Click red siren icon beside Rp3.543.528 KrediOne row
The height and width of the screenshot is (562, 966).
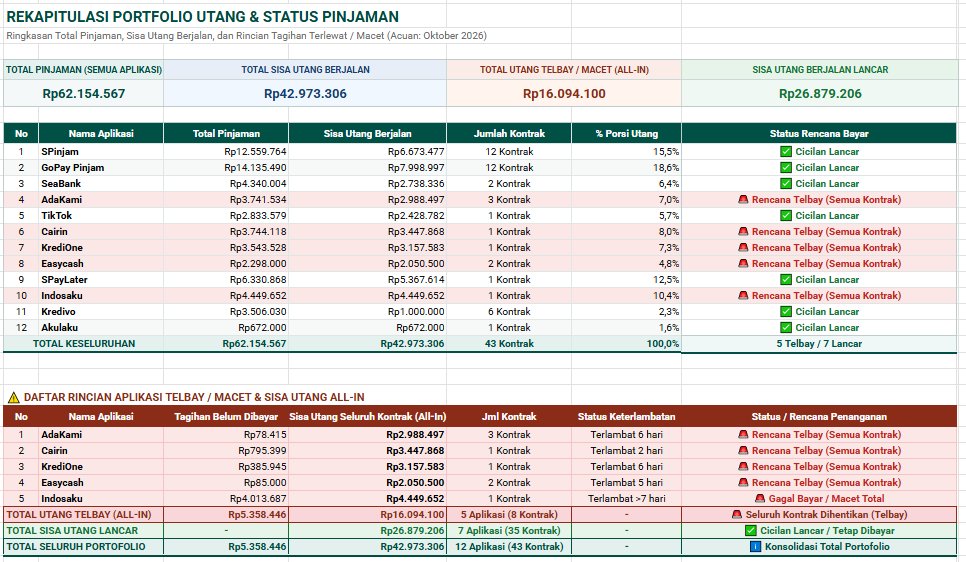(743, 248)
